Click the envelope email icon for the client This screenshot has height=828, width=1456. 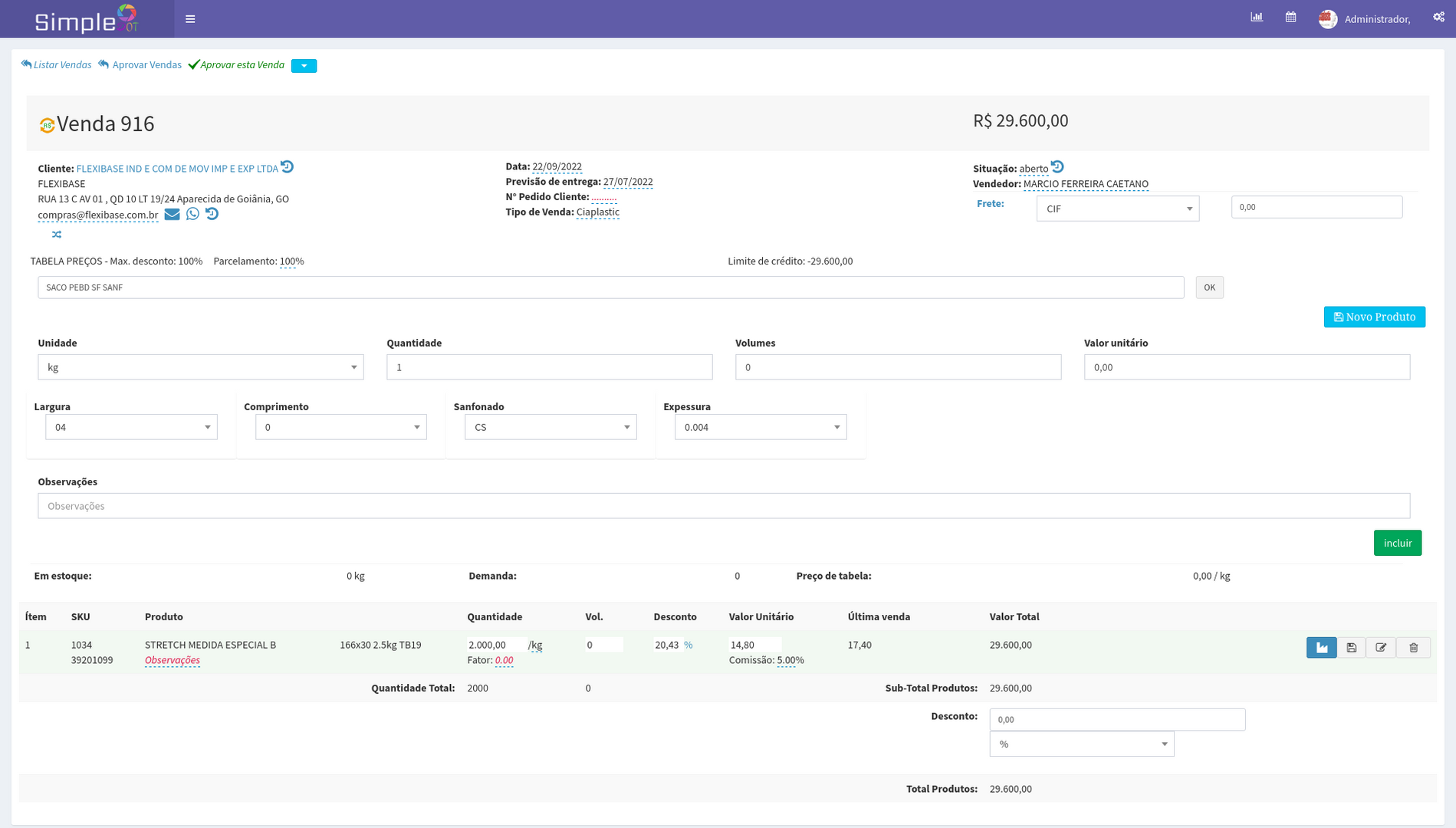(172, 214)
